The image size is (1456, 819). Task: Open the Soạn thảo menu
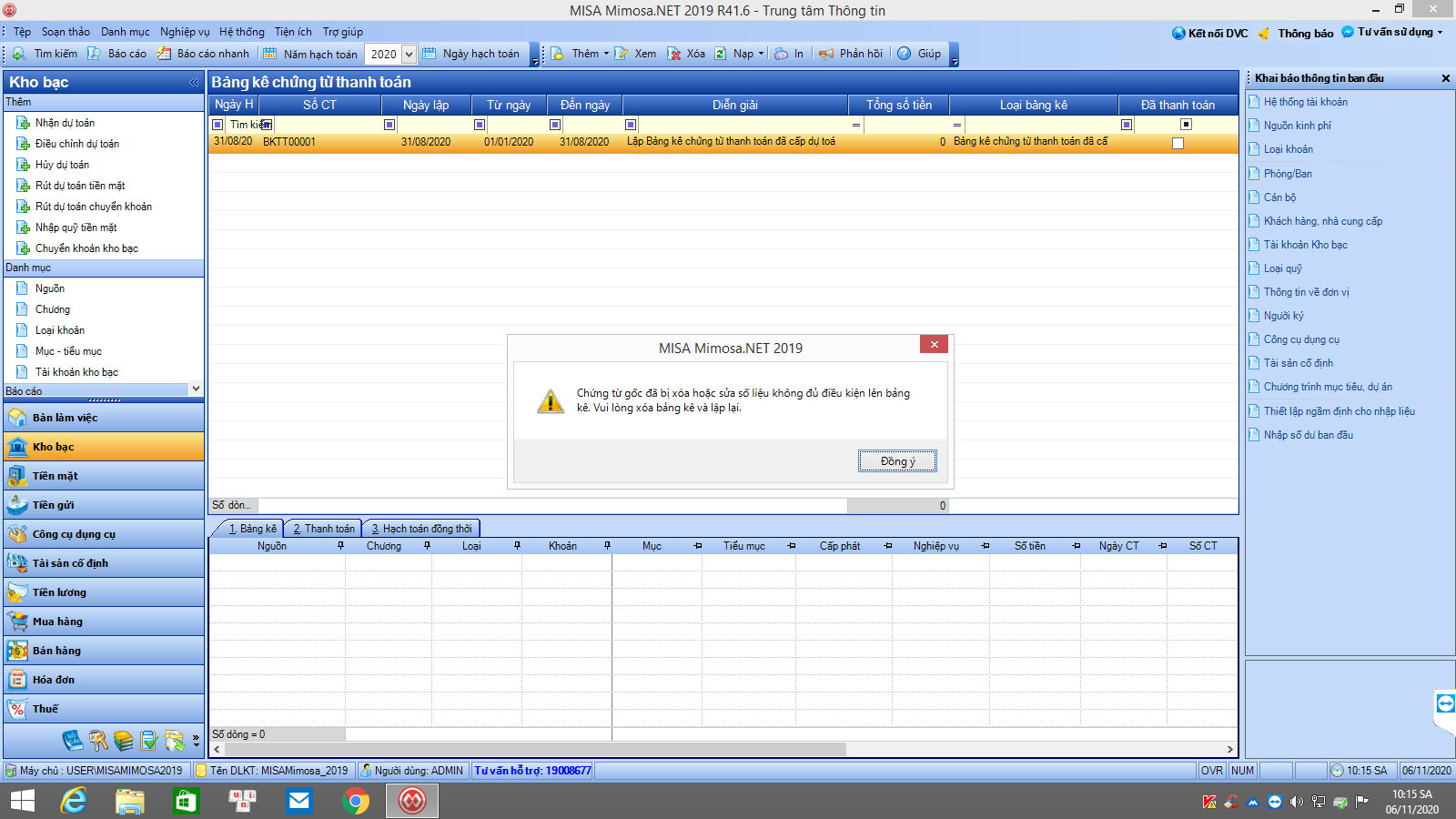pos(66,32)
